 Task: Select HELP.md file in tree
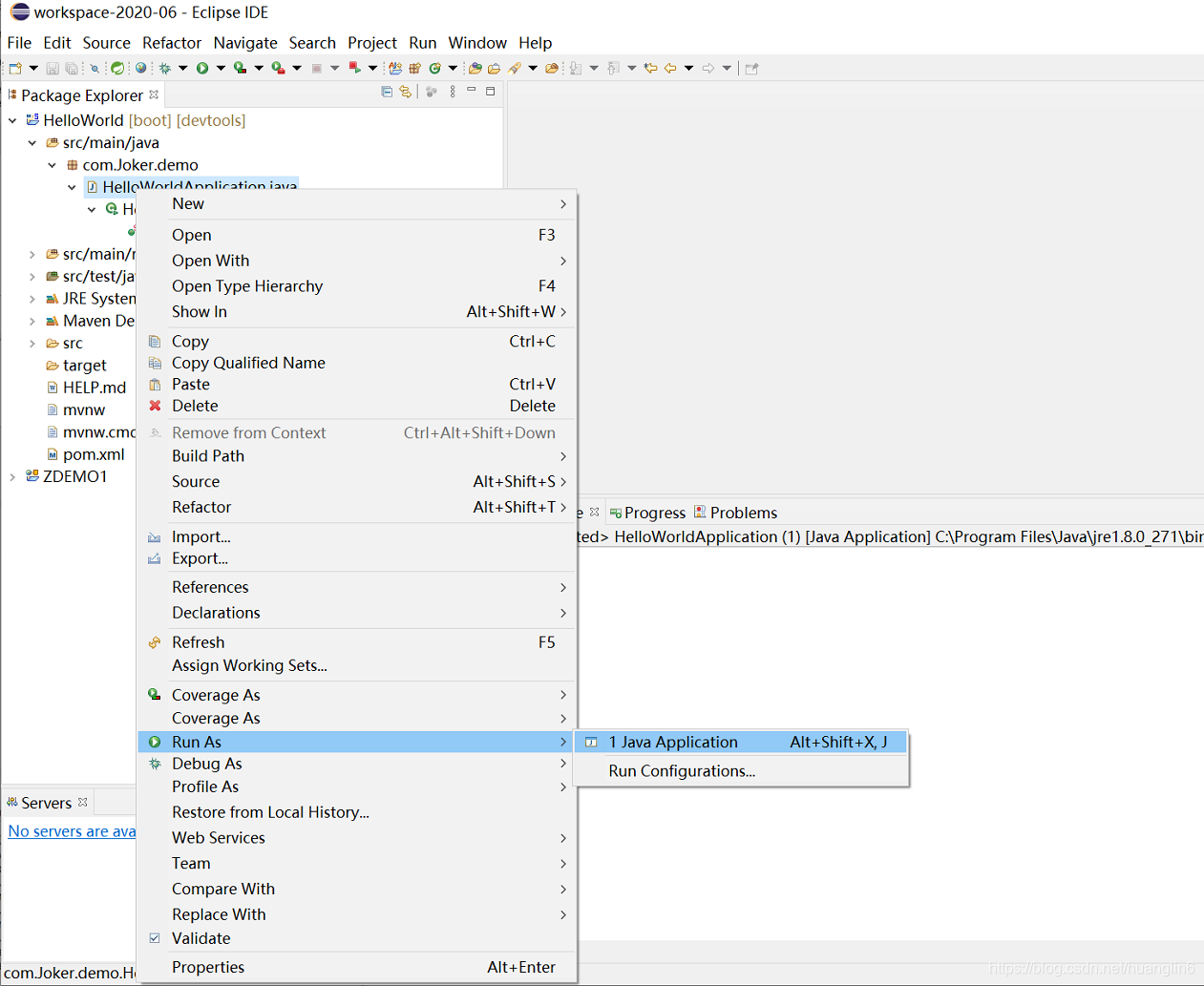coord(86,388)
